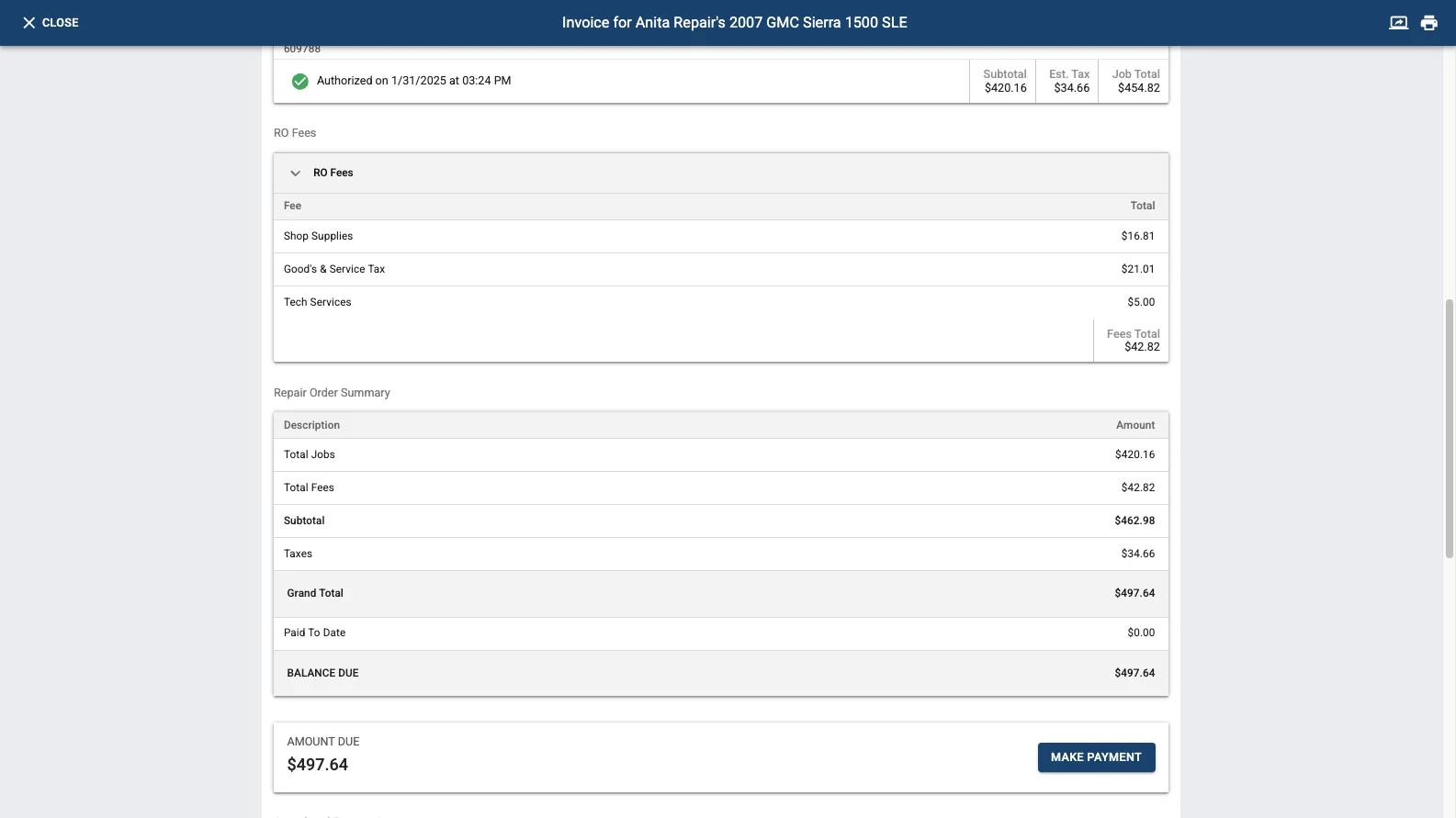Click the RO Fees section header label
1456x818 pixels.
tap(333, 173)
